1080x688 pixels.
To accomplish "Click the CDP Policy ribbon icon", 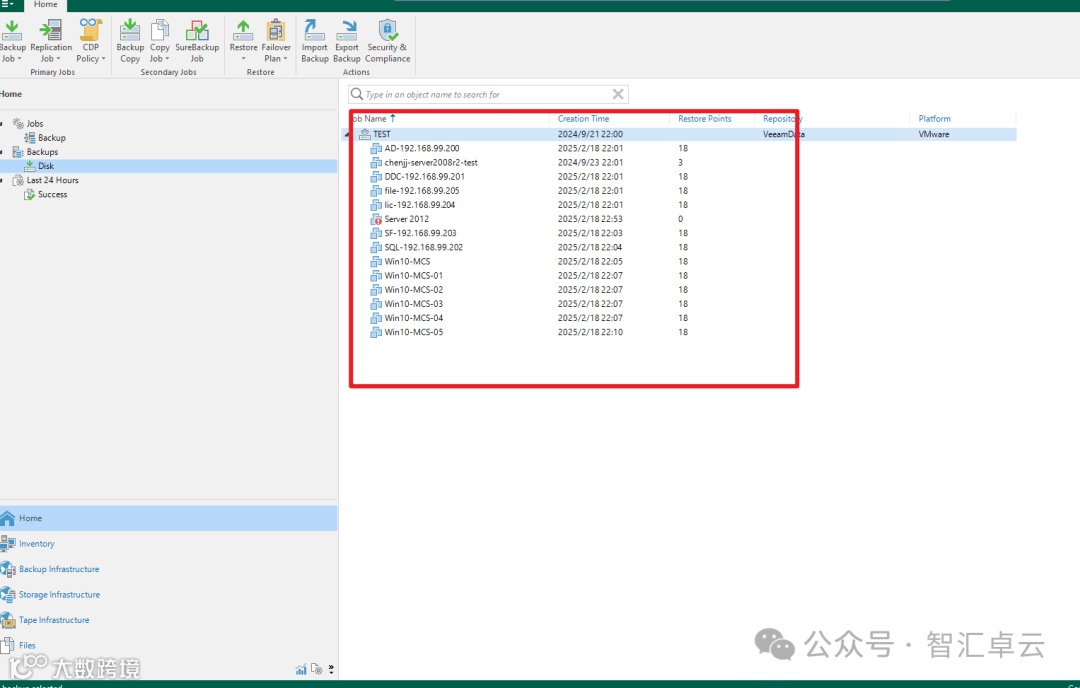I will (x=90, y=30).
